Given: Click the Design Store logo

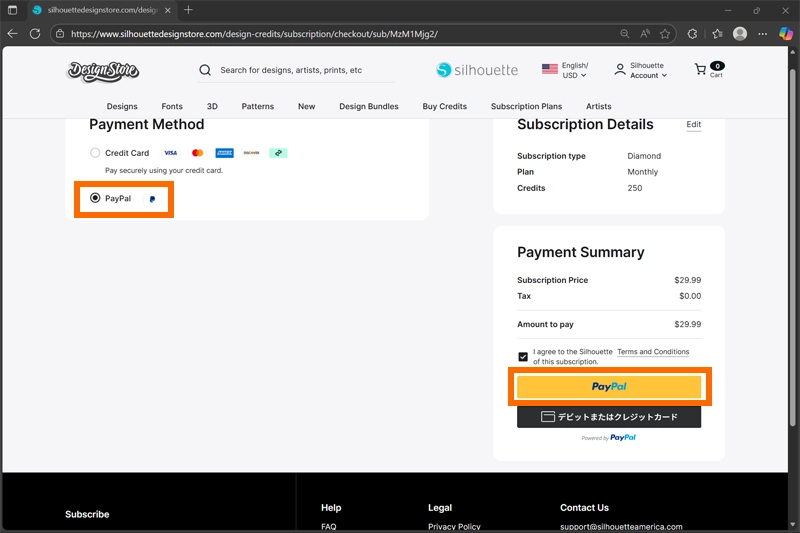Looking at the screenshot, I should click(103, 71).
